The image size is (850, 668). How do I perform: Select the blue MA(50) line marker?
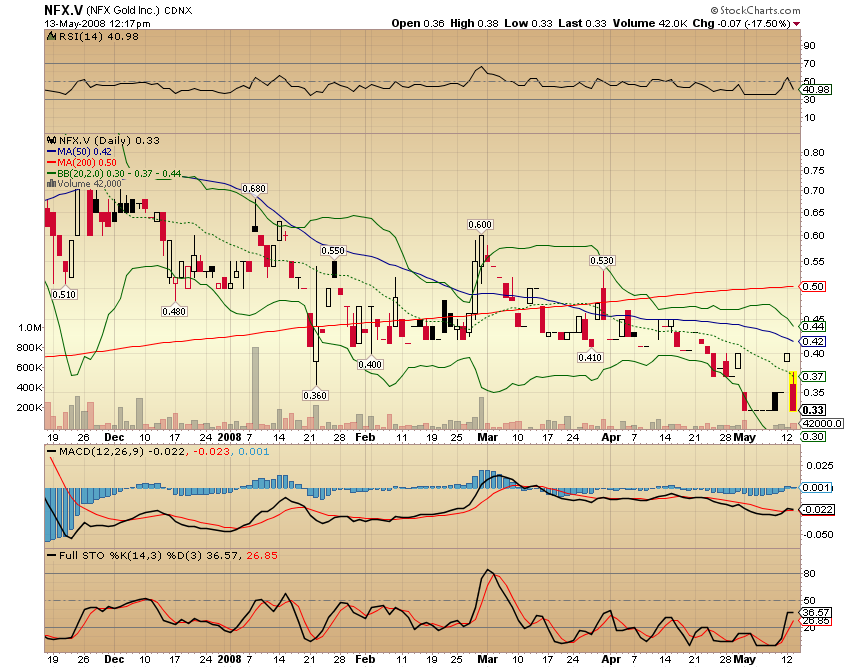pyautogui.click(x=50, y=152)
